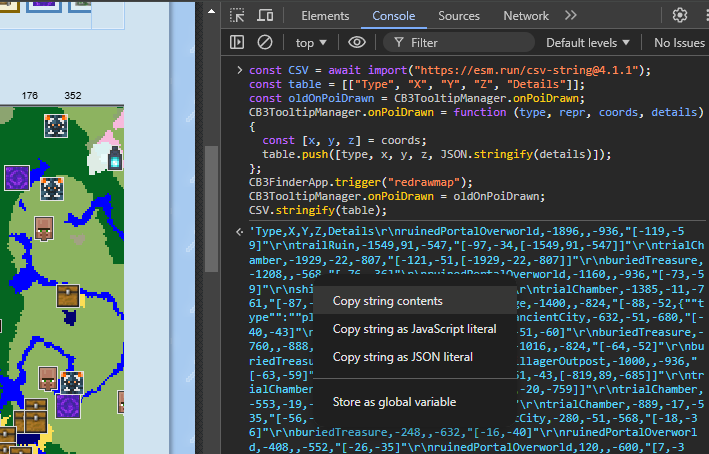The width and height of the screenshot is (709, 454).
Task: Click Store as global variable
Action: (394, 402)
